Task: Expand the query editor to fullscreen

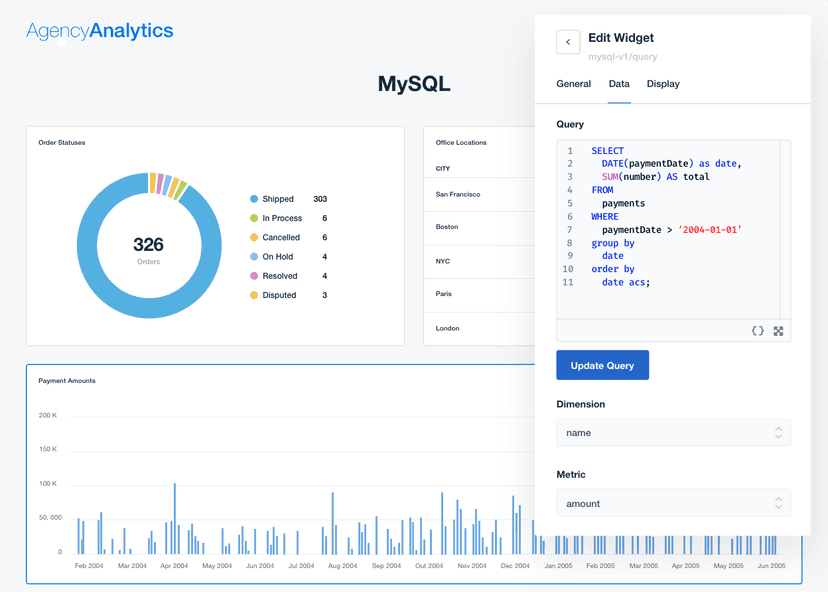Action: point(779,330)
